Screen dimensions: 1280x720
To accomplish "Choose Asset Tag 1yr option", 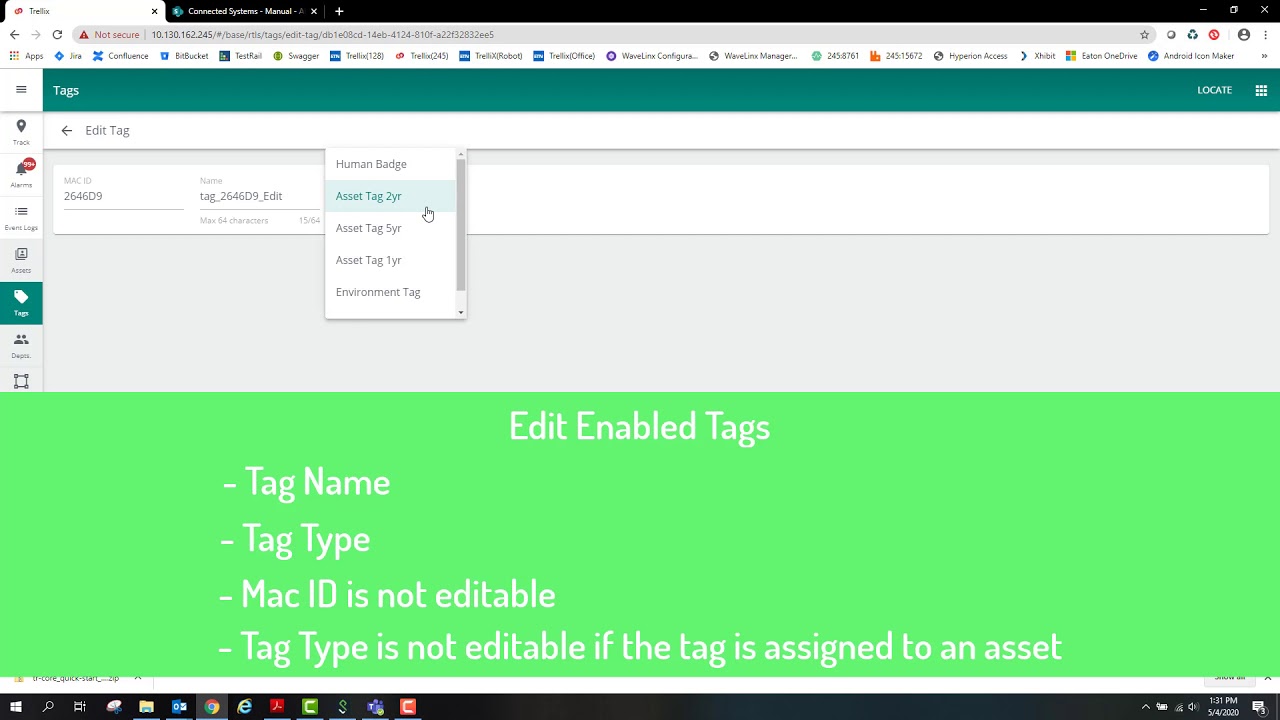I will coord(390,260).
